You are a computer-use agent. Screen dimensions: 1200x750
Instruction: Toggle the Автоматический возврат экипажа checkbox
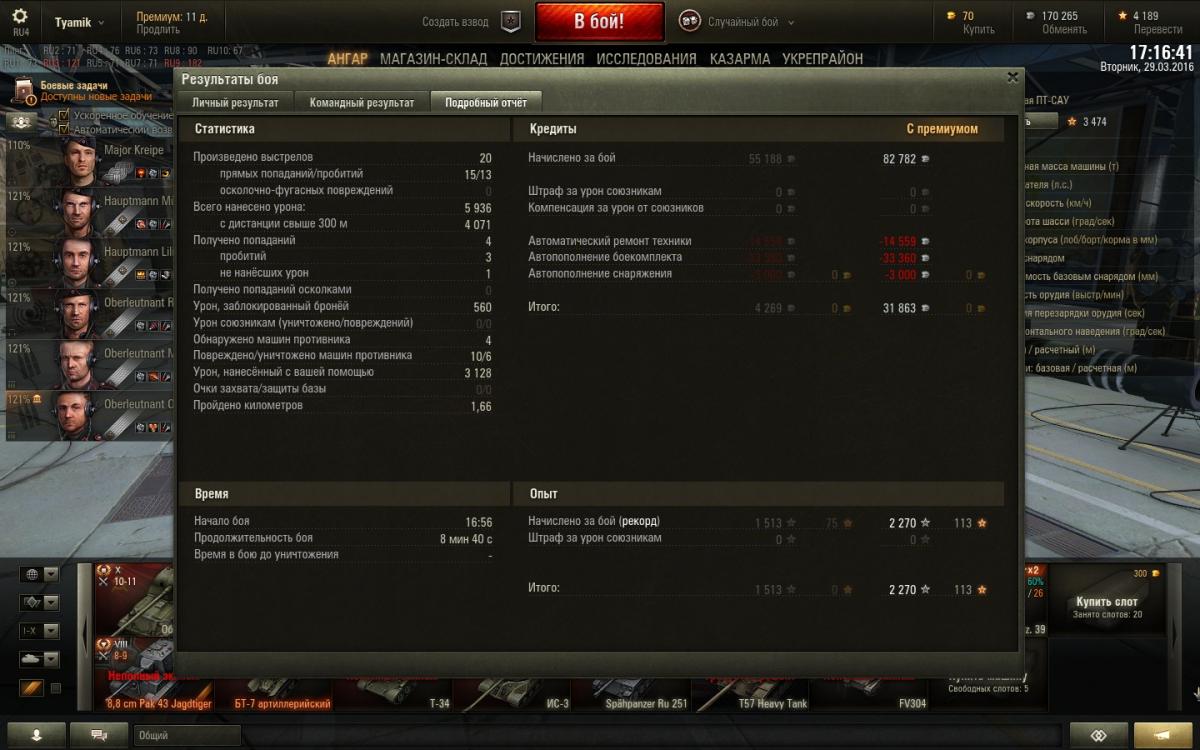coord(64,130)
